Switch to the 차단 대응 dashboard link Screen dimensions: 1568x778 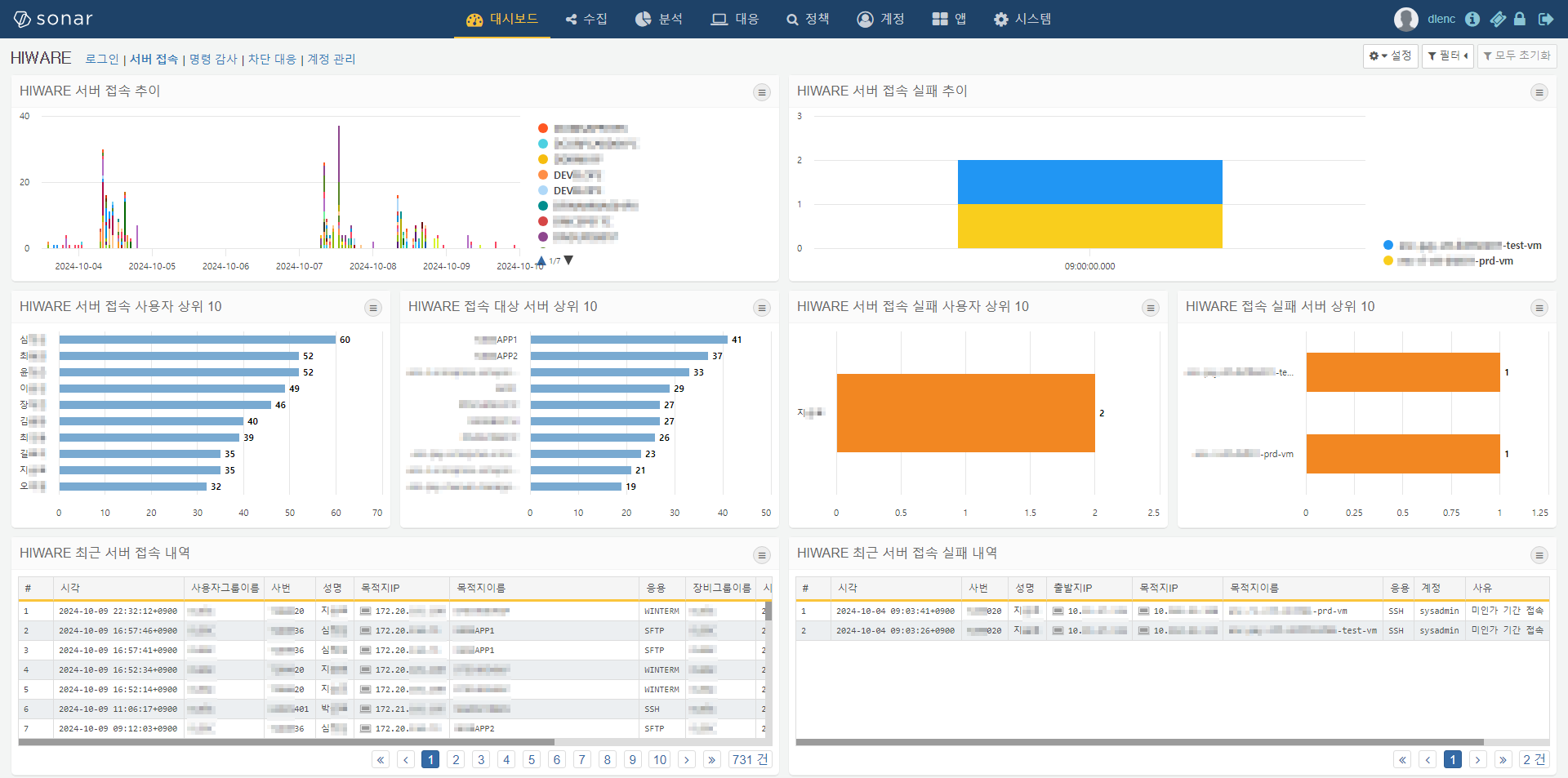(272, 59)
